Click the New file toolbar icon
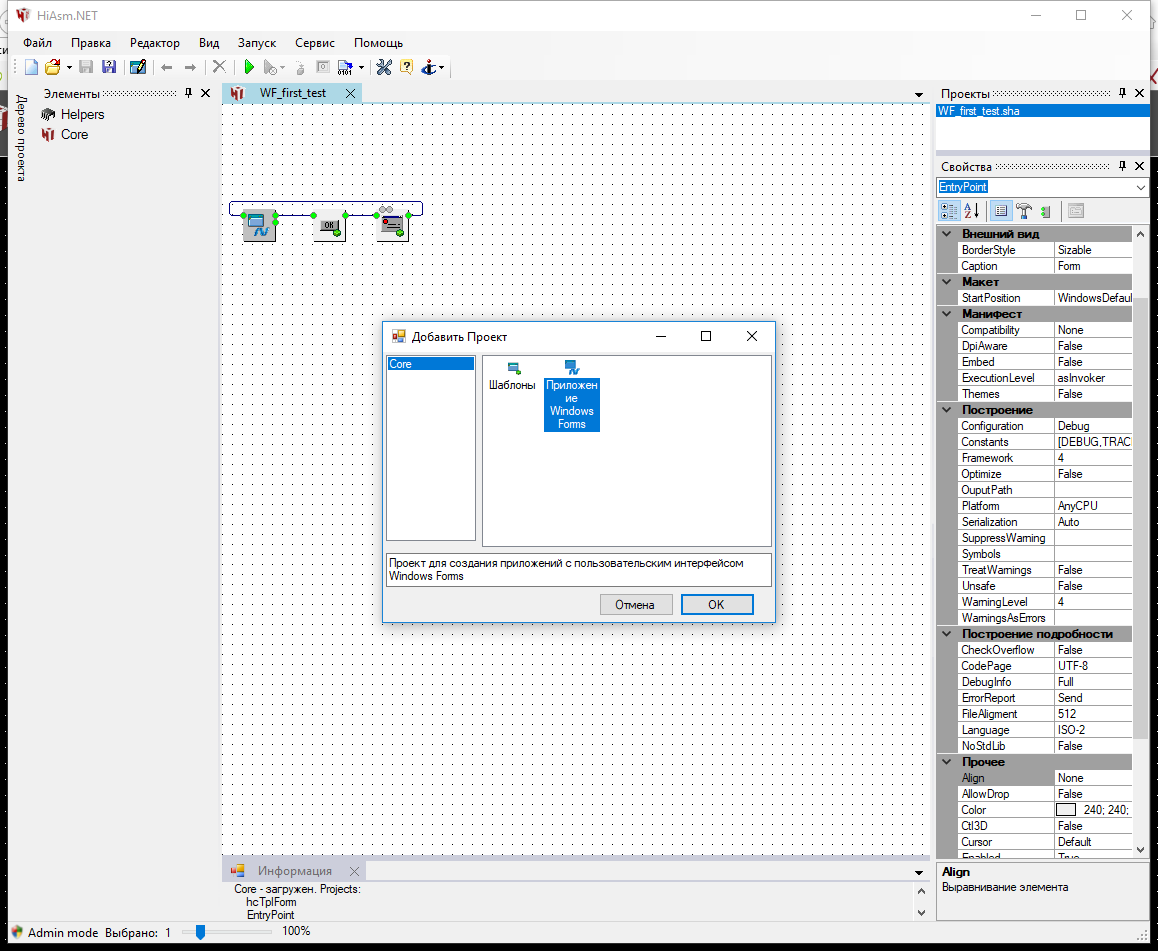 click(31, 67)
